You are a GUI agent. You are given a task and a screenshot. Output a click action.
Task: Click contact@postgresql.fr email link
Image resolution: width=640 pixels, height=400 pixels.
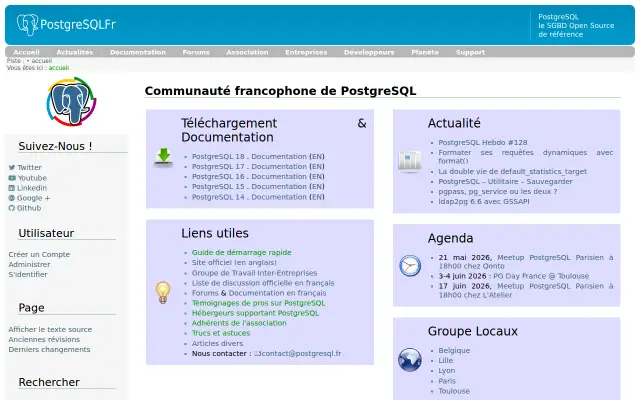(x=301, y=353)
